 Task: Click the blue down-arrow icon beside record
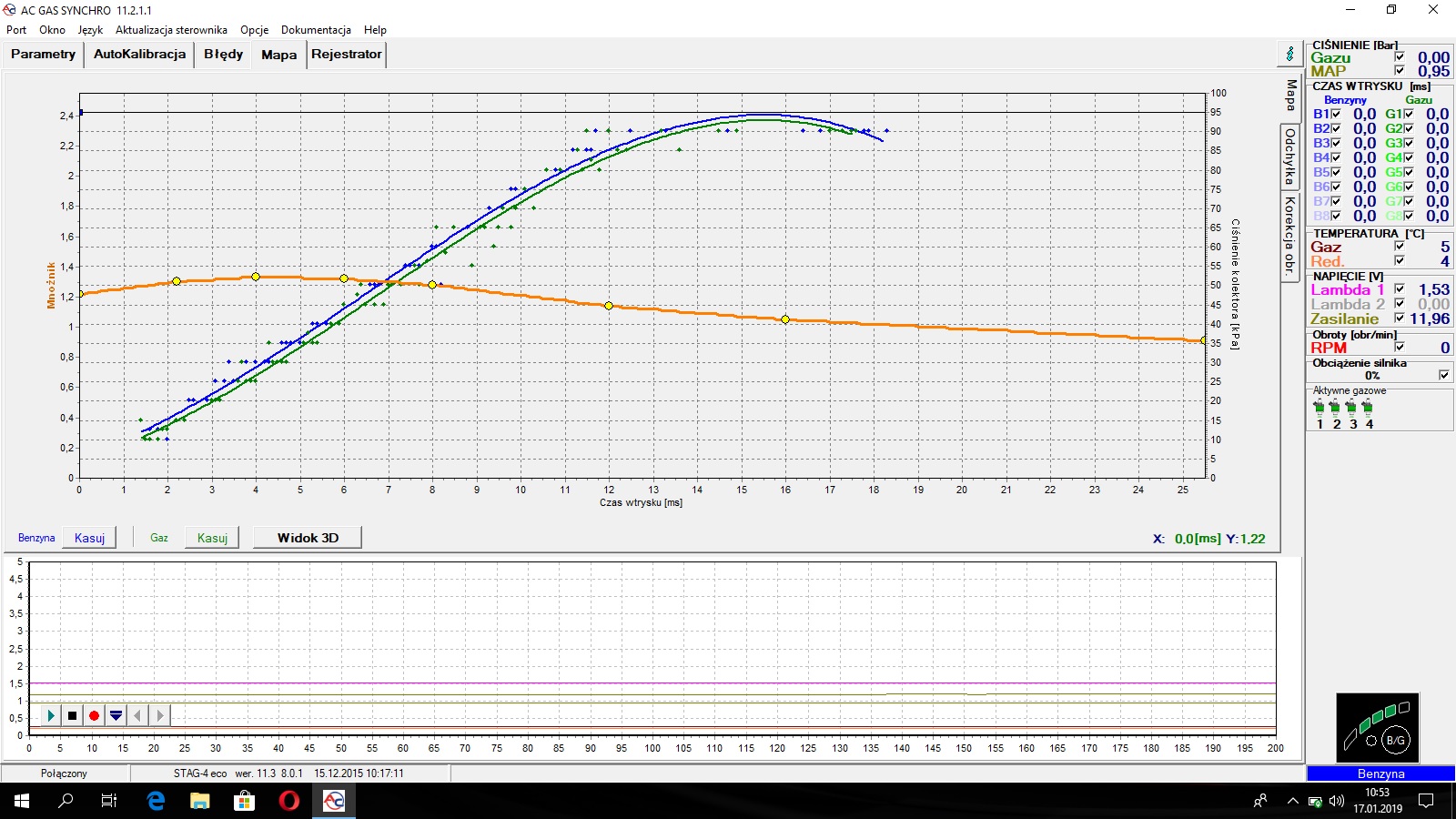click(x=116, y=716)
